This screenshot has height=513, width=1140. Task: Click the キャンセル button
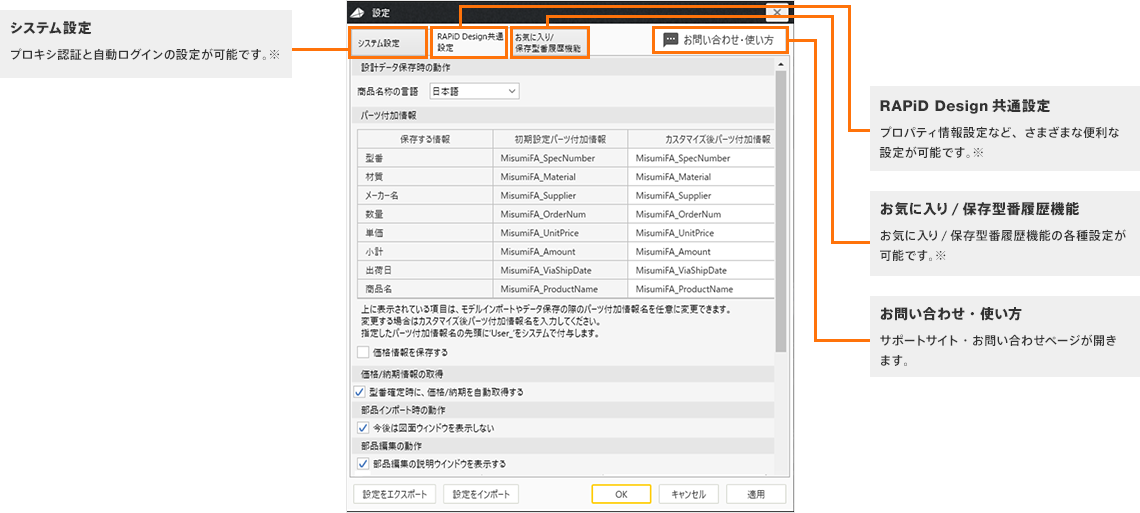(689, 494)
